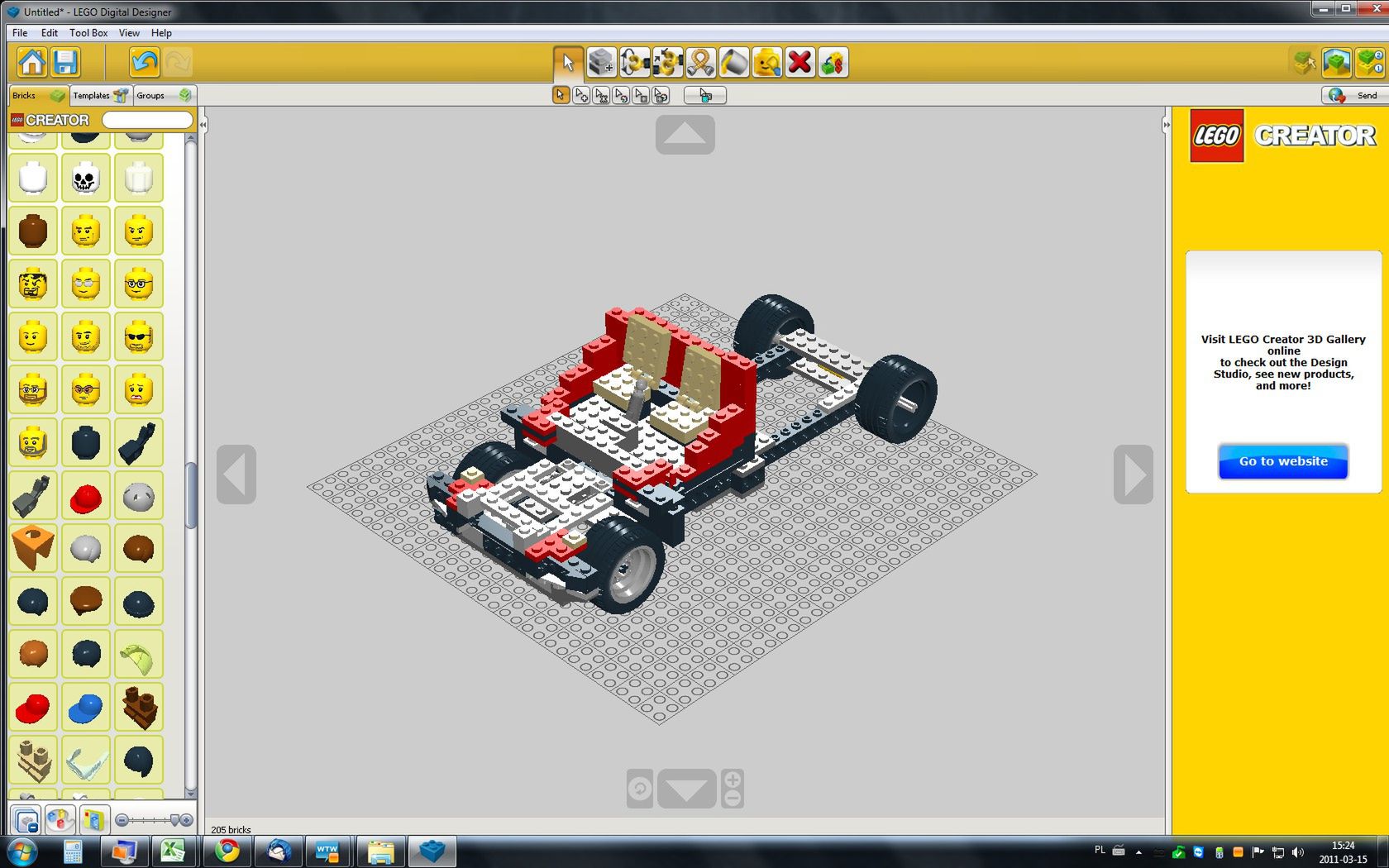Image resolution: width=1389 pixels, height=868 pixels.
Task: Open the Windows Start menu
Action: (22, 851)
